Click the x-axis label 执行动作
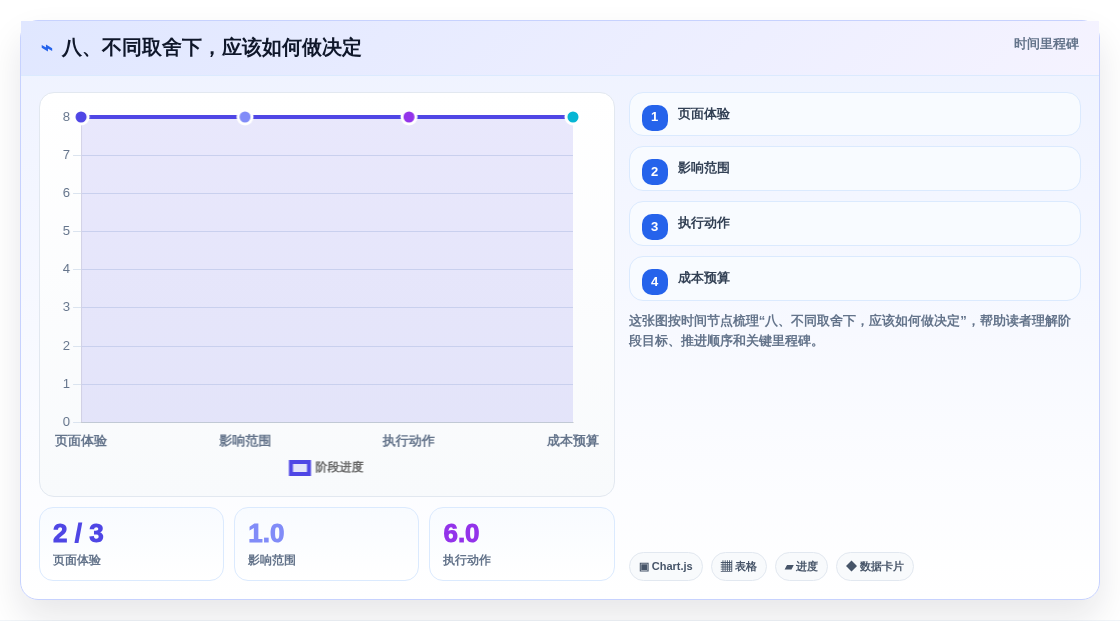This screenshot has height=621, width=1120. [409, 441]
